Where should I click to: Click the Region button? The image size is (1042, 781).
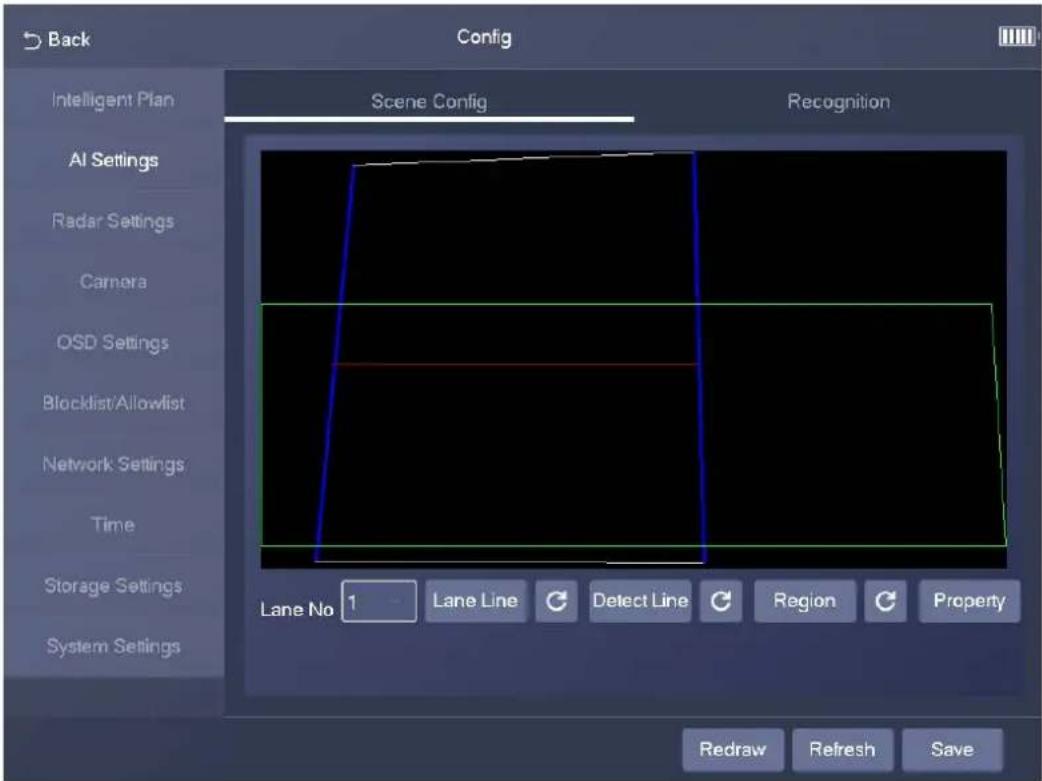(x=805, y=601)
